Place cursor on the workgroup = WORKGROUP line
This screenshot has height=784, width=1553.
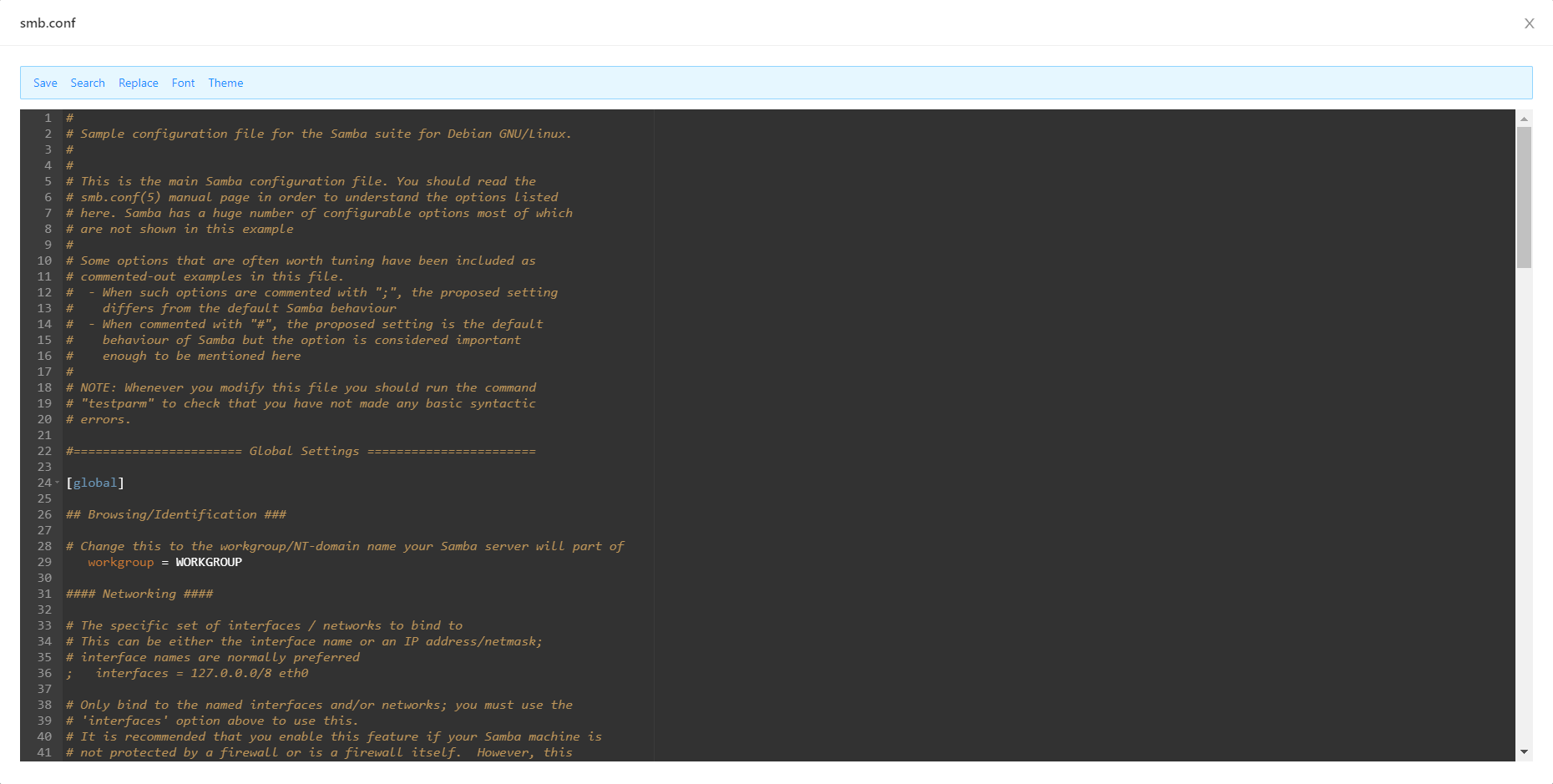click(x=164, y=562)
